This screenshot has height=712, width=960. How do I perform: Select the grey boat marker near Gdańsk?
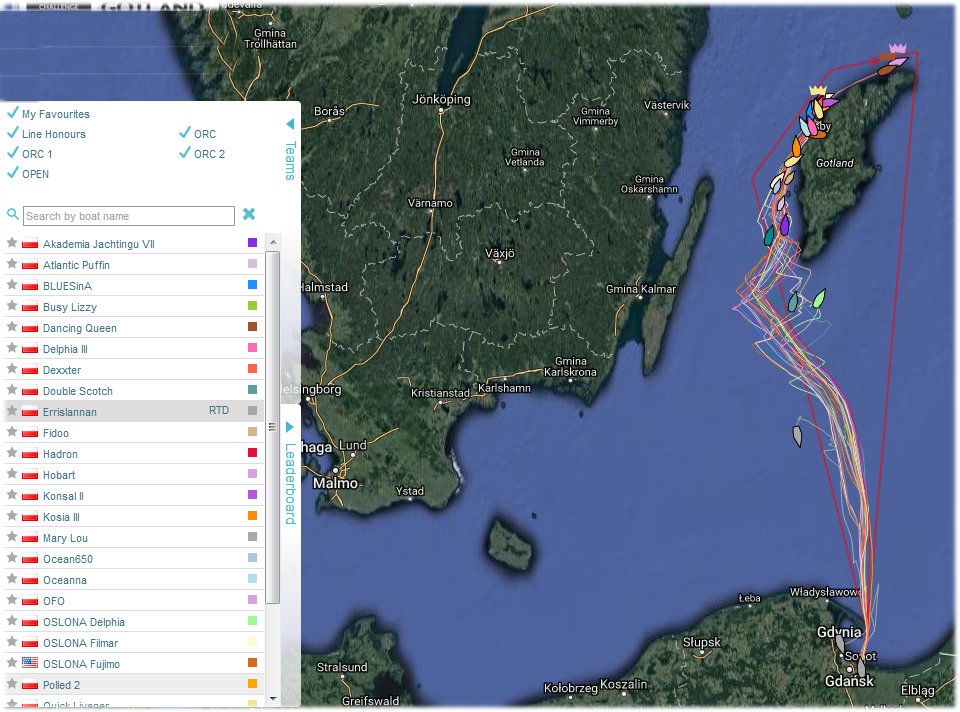[x=861, y=668]
